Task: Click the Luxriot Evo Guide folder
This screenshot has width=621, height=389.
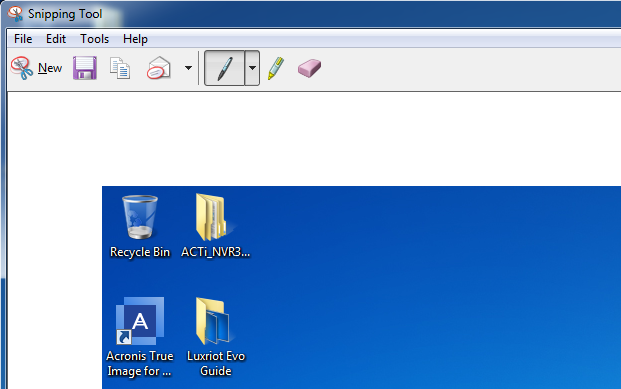Action: [214, 321]
